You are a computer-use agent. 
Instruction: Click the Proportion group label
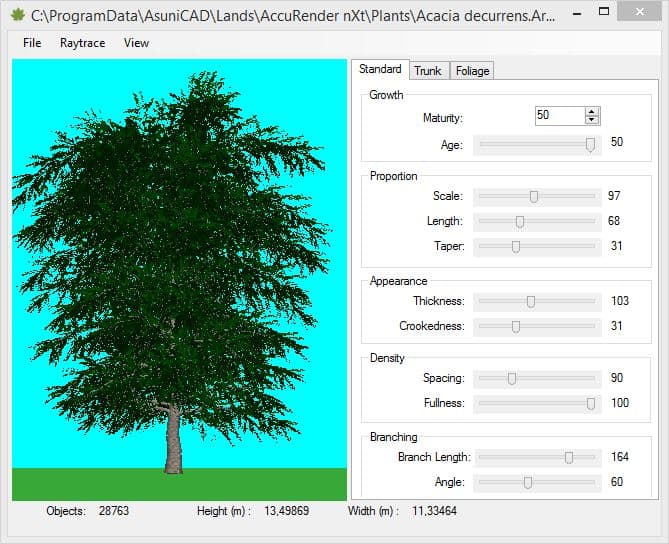click(393, 176)
